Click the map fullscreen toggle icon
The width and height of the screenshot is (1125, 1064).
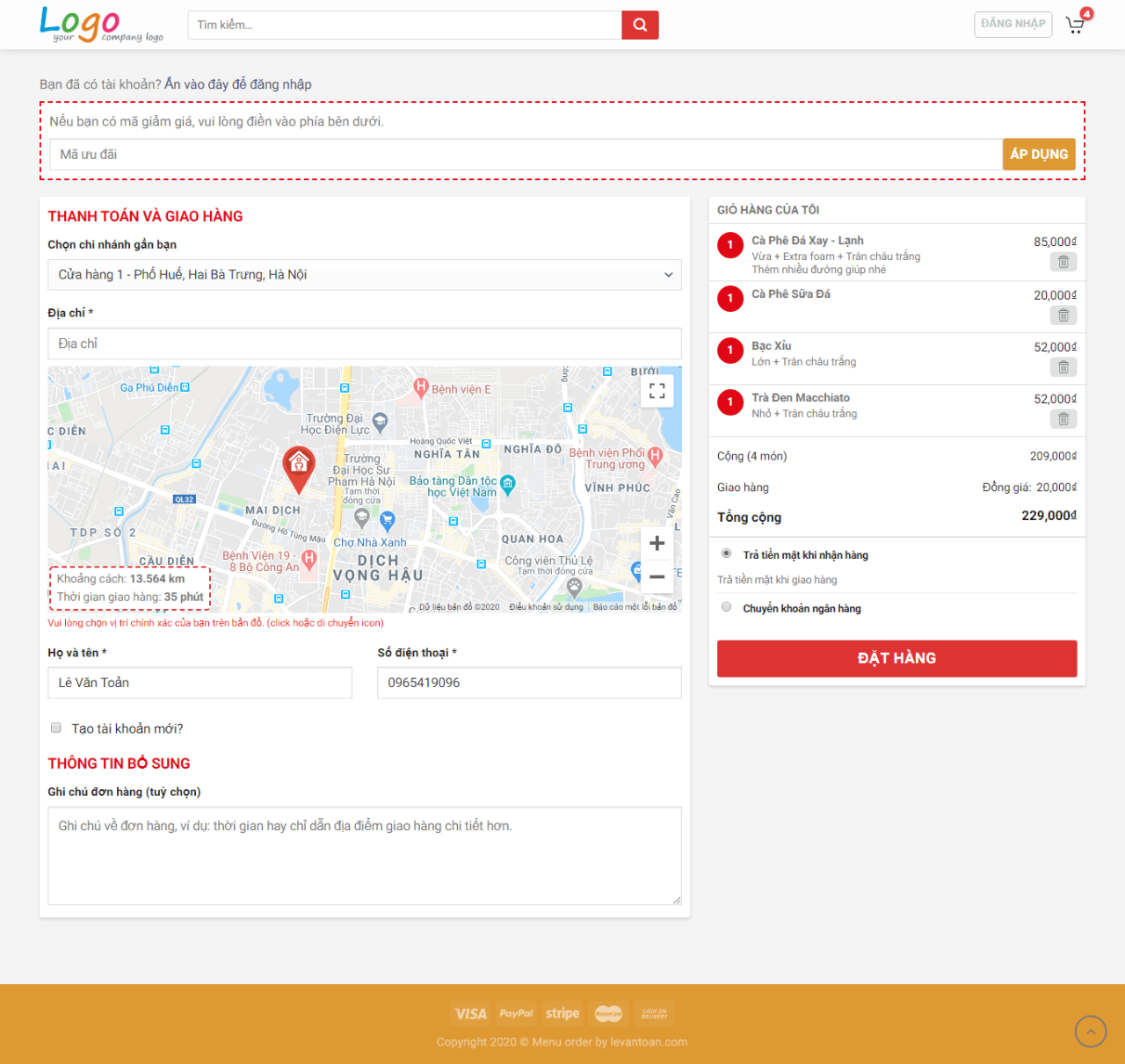click(657, 391)
